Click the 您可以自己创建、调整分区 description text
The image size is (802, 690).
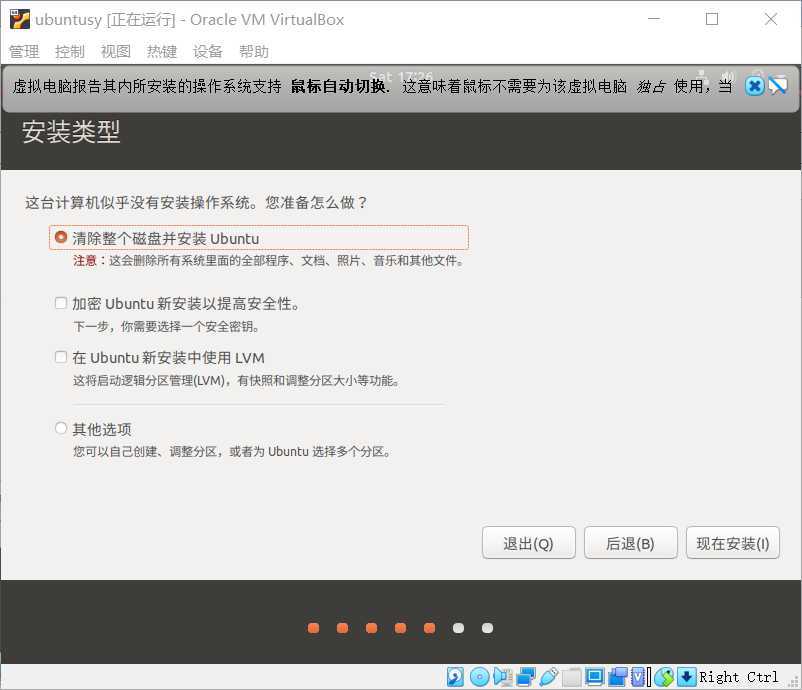[232, 452]
